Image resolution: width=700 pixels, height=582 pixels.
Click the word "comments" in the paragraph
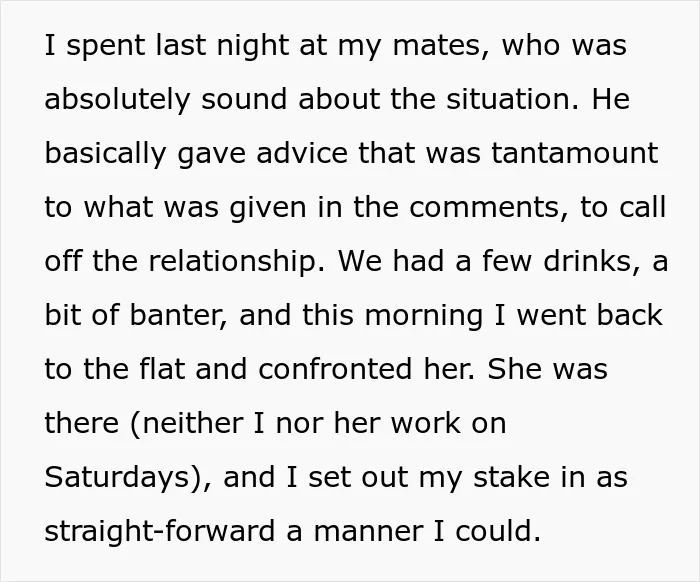coord(484,207)
